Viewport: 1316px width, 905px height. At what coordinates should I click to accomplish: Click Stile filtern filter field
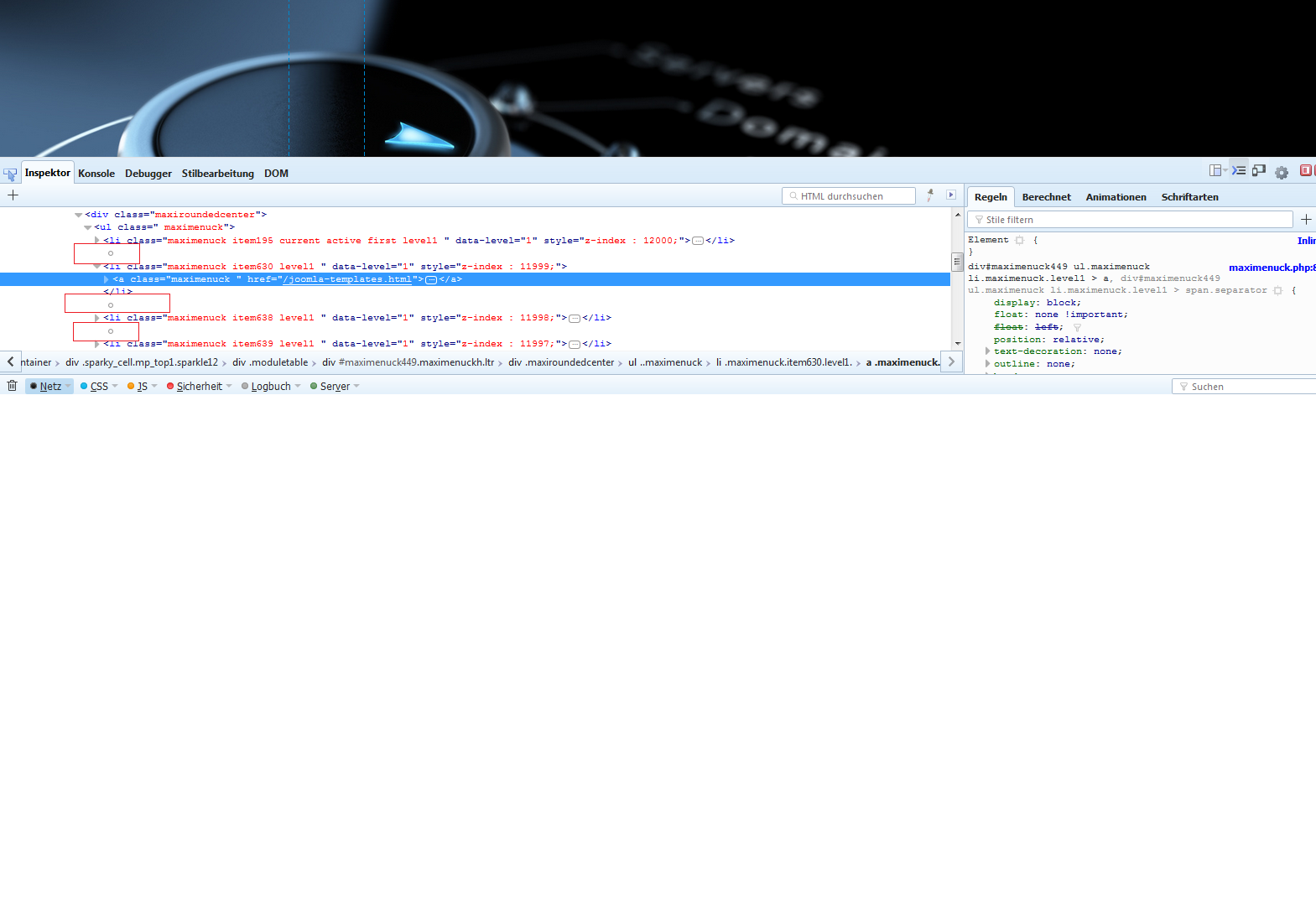click(1130, 219)
